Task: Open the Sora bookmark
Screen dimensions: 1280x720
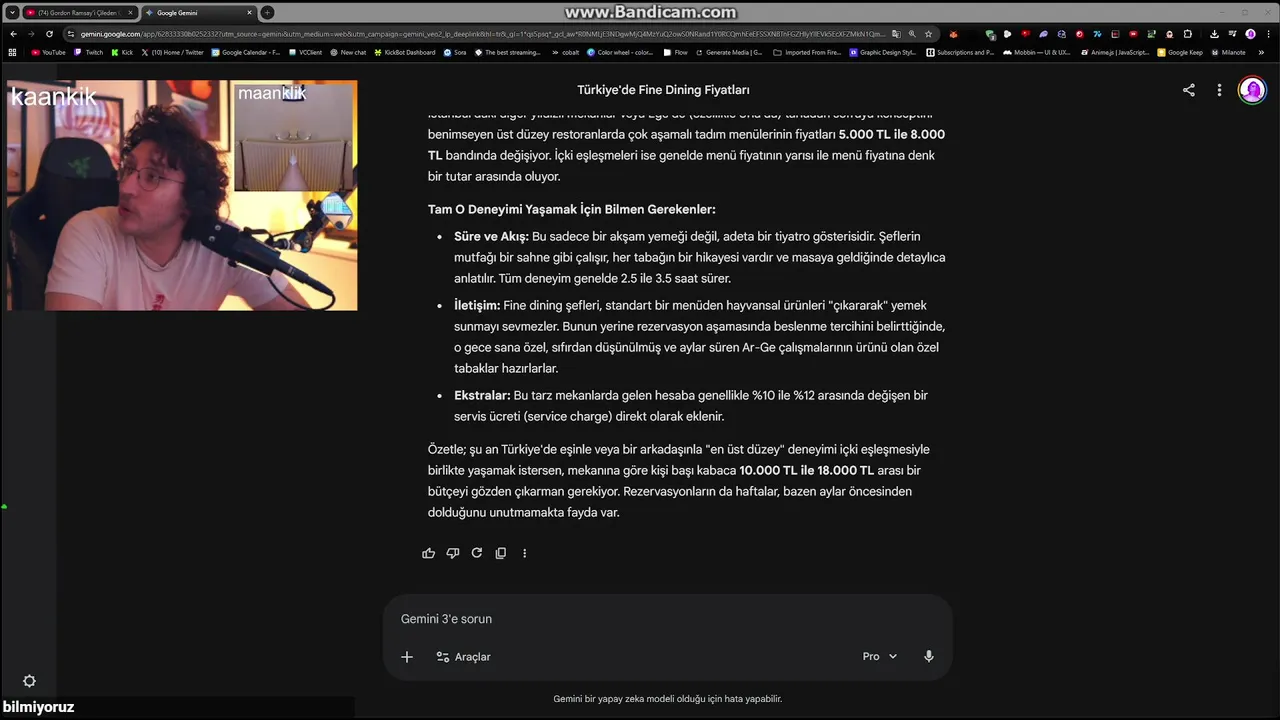Action: 455,52
